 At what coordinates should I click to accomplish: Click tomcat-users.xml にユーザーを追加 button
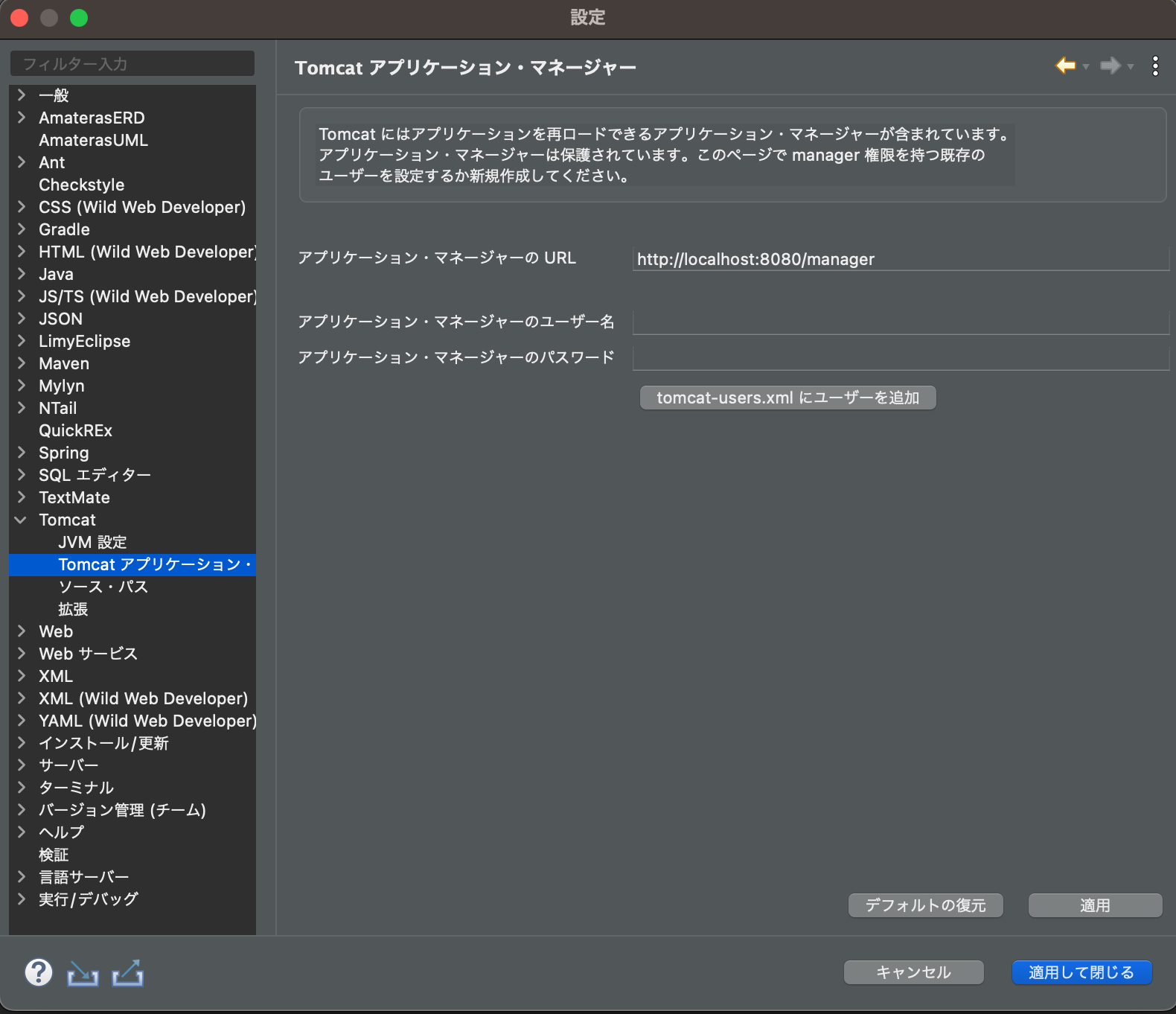click(x=787, y=398)
